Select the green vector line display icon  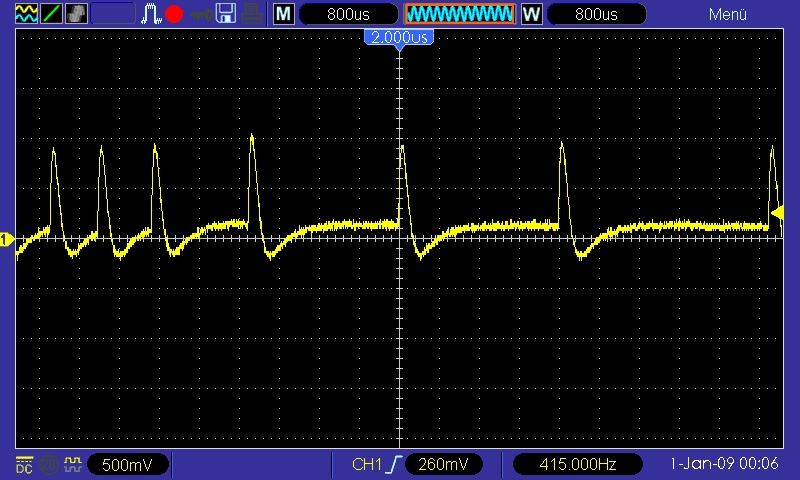coord(51,14)
